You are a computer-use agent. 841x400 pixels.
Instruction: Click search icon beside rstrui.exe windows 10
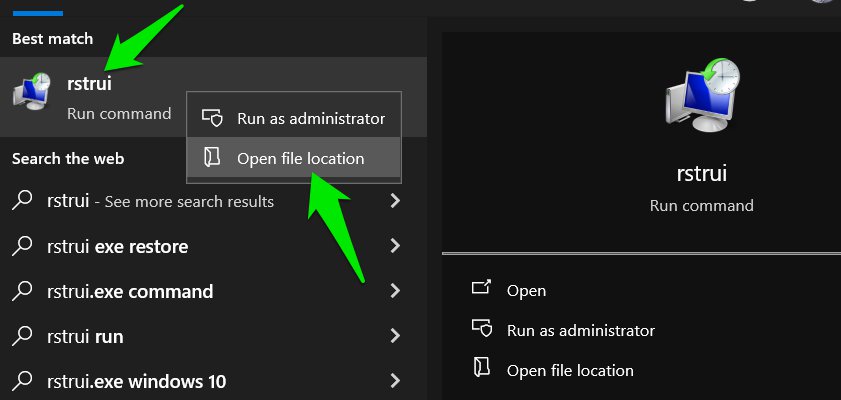coord(23,381)
